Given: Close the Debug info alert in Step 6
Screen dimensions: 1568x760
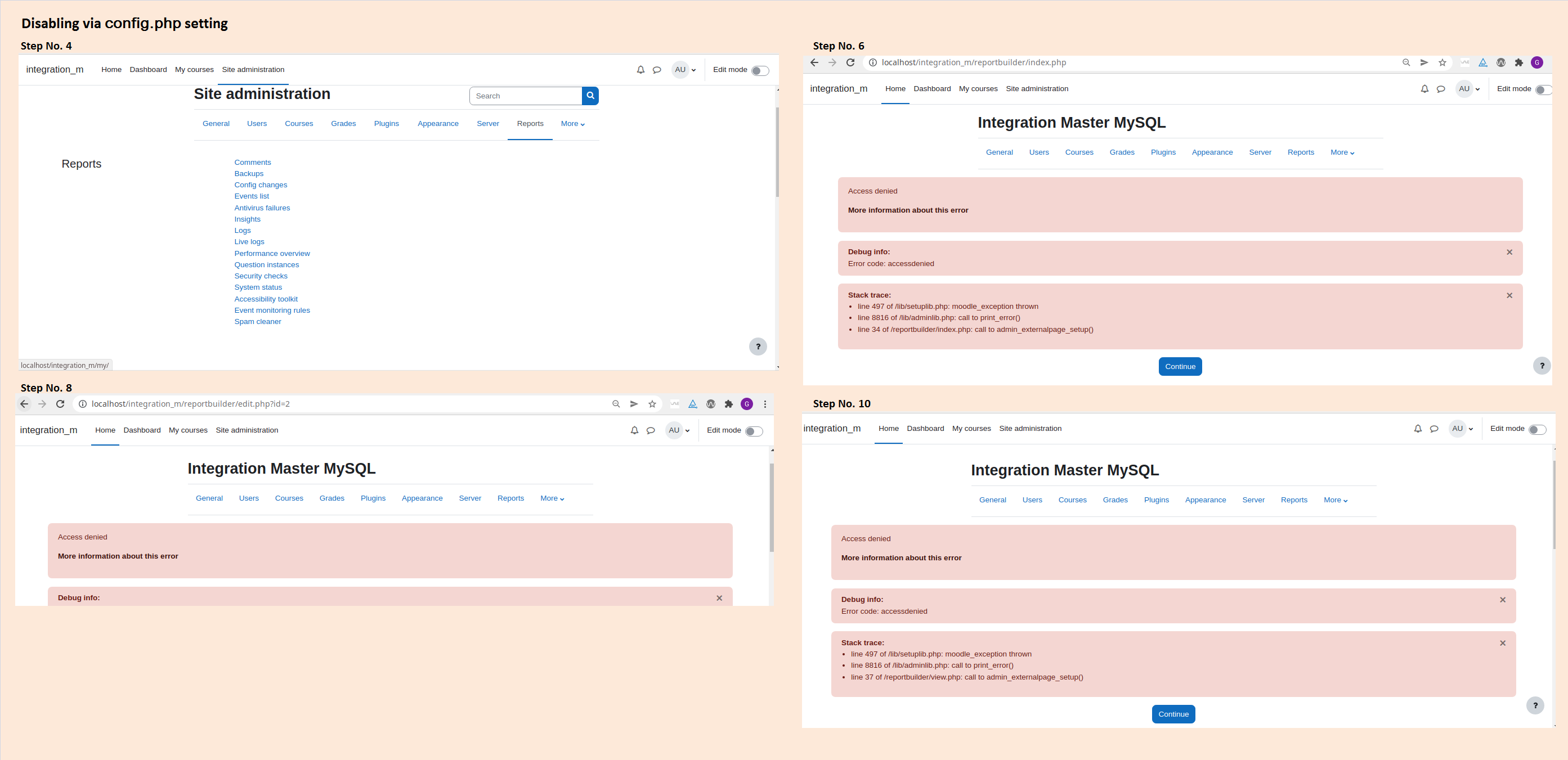Looking at the screenshot, I should click(x=1509, y=252).
